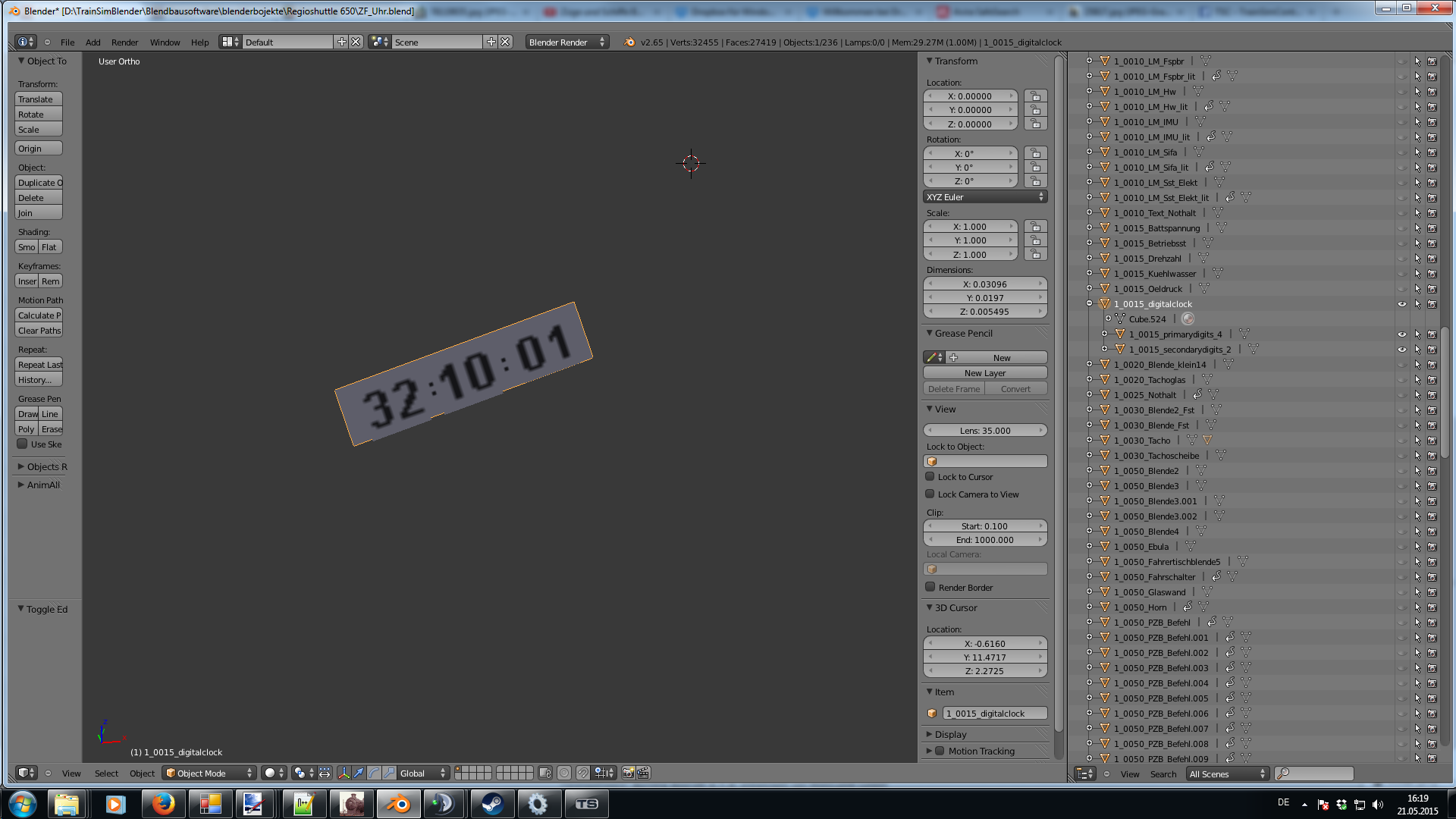The image size is (1456, 819).
Task: Click the Lens 35.000 slider field
Action: tap(985, 431)
